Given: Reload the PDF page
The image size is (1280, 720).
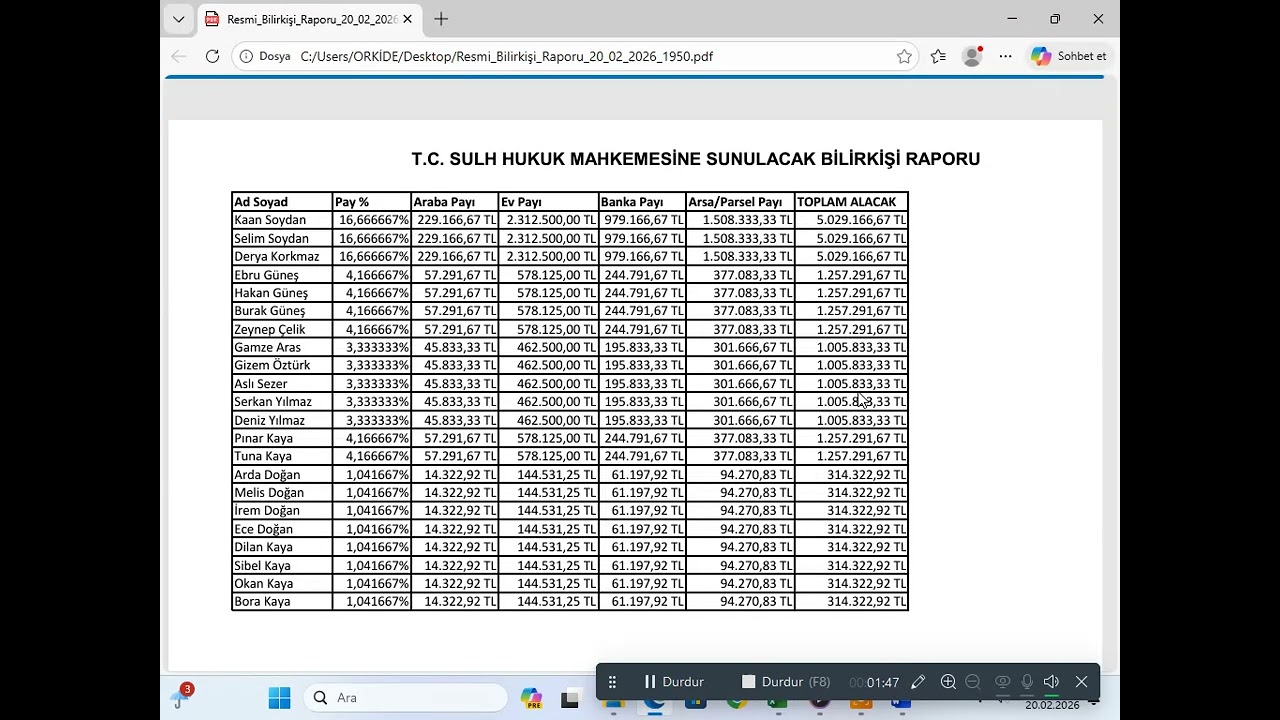Looking at the screenshot, I should 212,57.
